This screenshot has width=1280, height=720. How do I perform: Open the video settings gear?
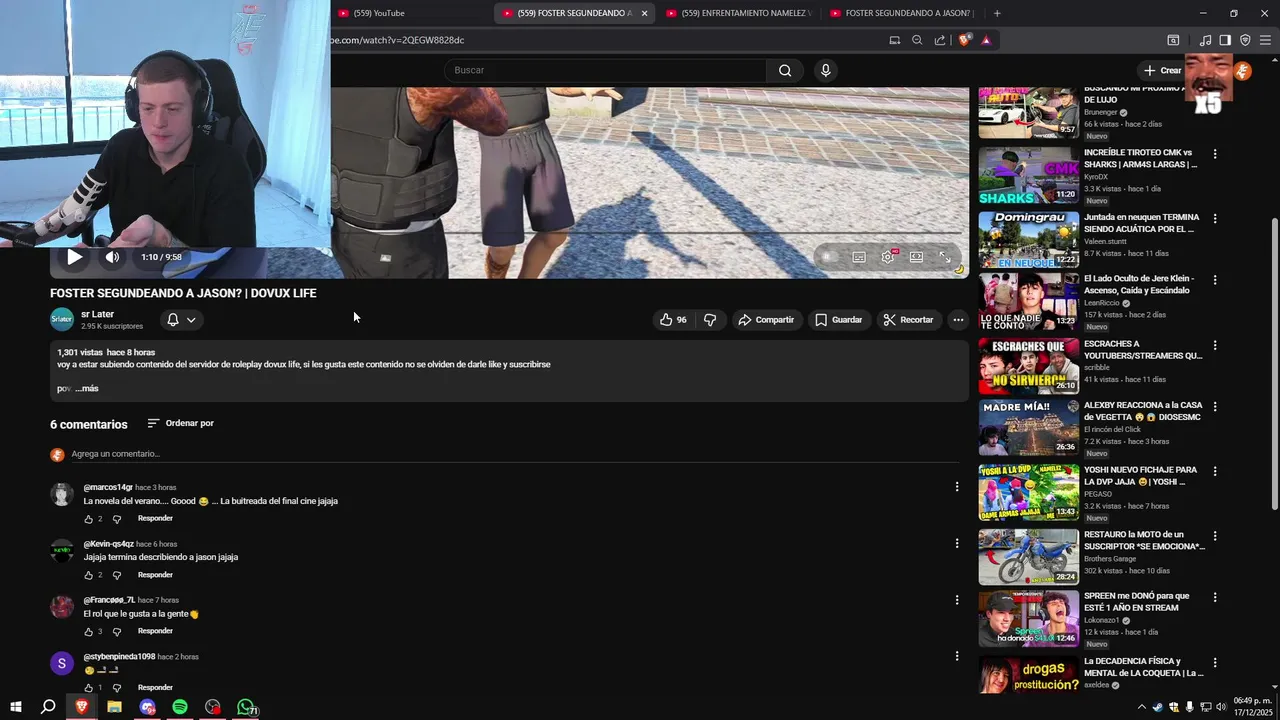click(x=888, y=257)
